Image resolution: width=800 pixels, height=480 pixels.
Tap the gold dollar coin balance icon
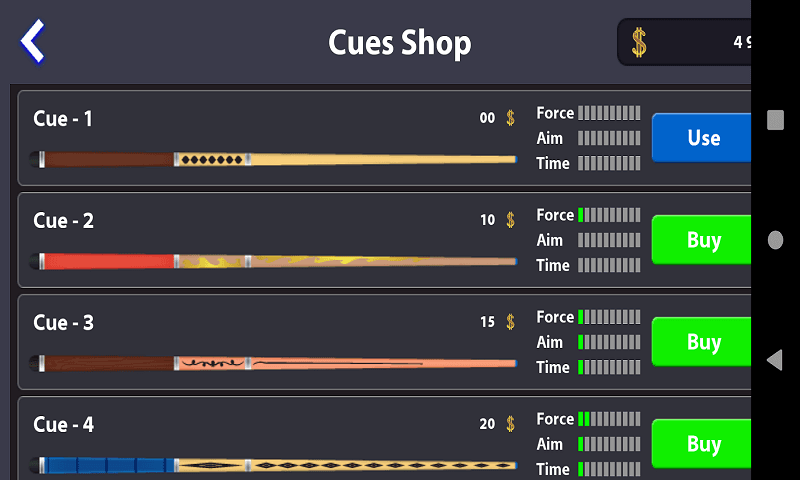click(639, 42)
